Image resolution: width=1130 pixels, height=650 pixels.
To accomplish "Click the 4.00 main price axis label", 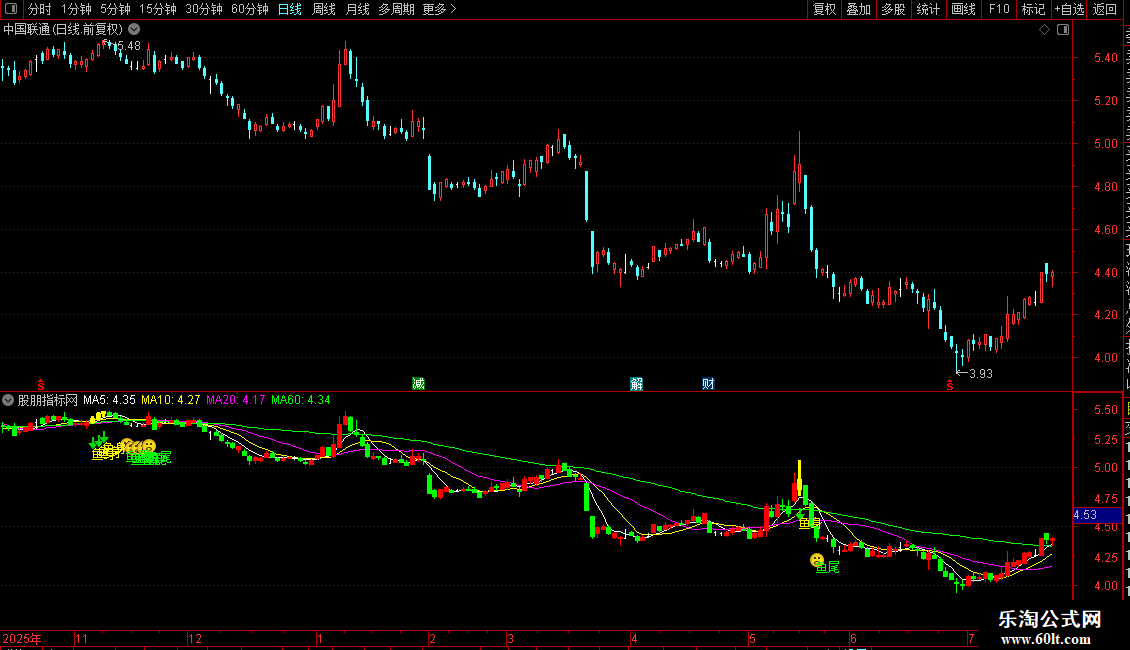I will point(1105,358).
